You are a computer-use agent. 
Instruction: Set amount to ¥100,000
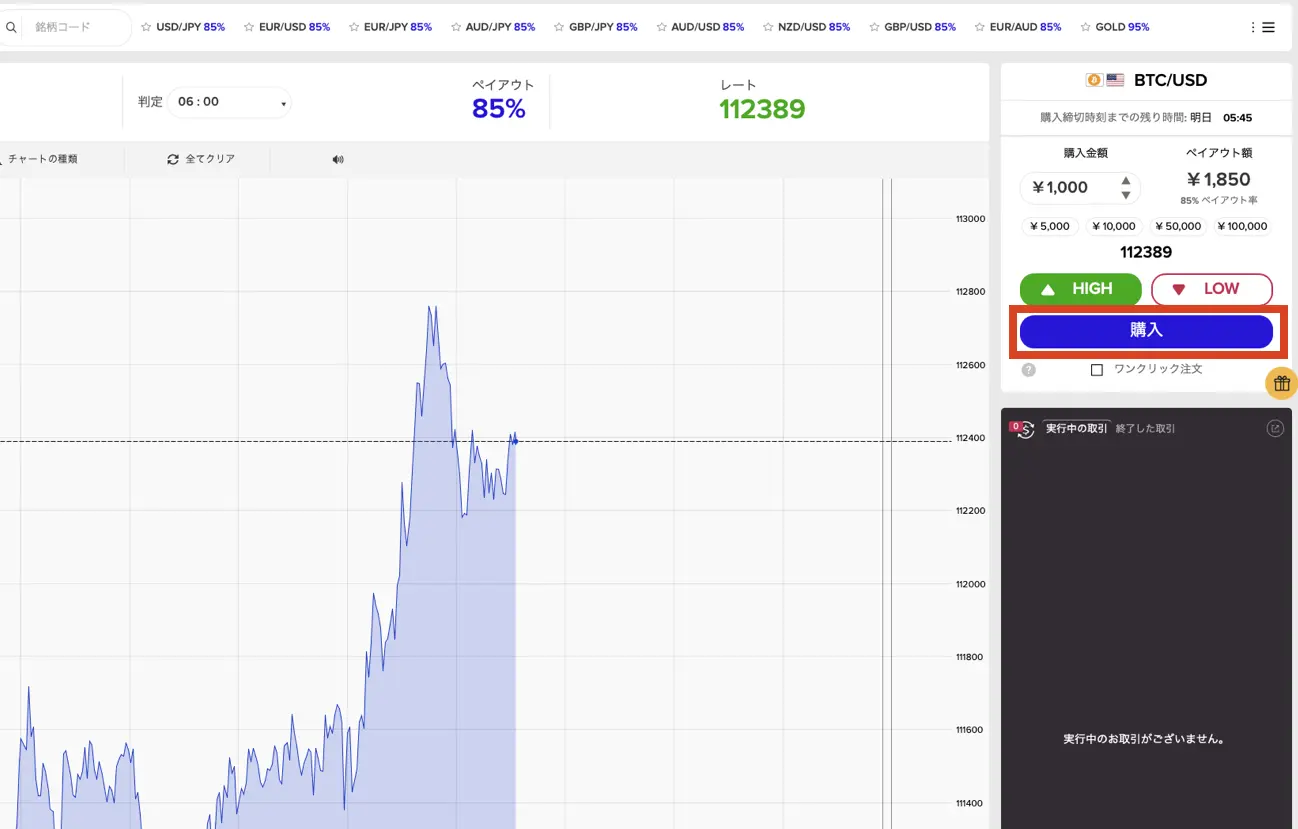point(1242,226)
